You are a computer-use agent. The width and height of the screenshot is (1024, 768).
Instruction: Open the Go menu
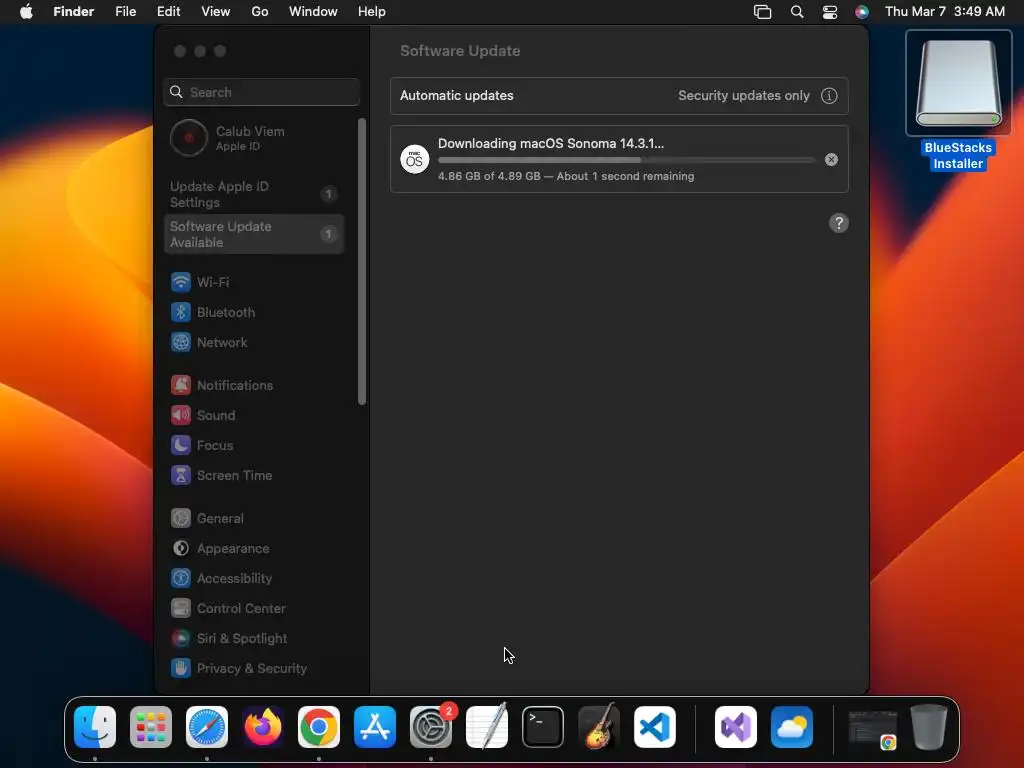click(260, 12)
